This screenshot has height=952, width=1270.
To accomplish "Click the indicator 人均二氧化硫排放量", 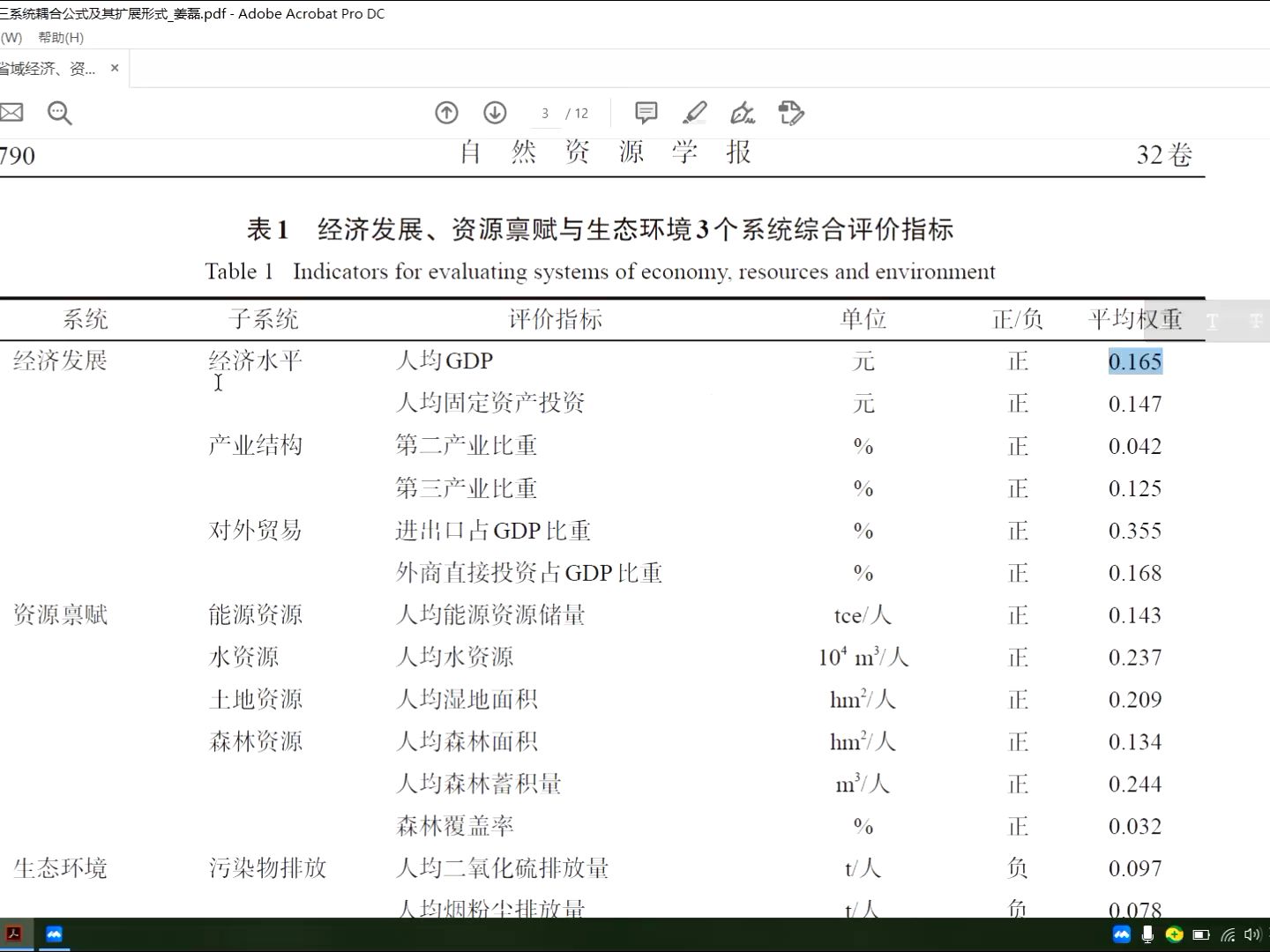I will 503,868.
